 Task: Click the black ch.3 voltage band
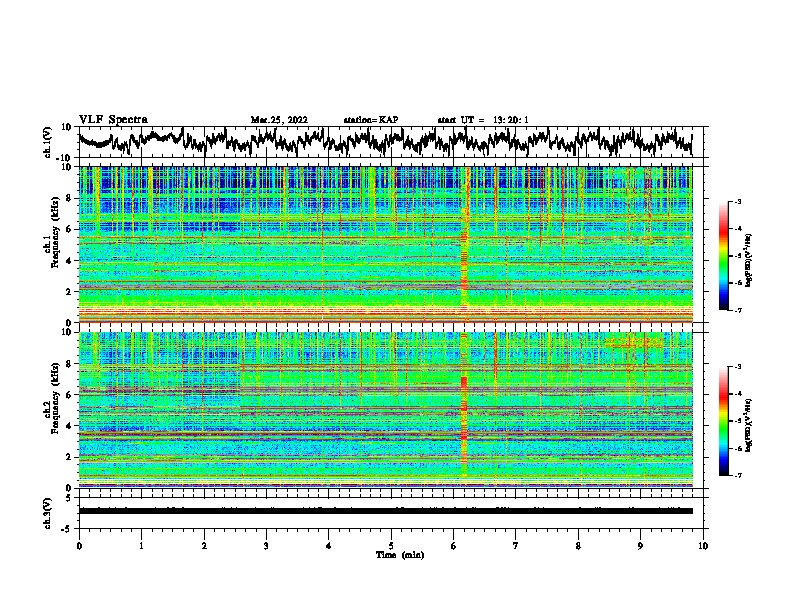click(385, 511)
